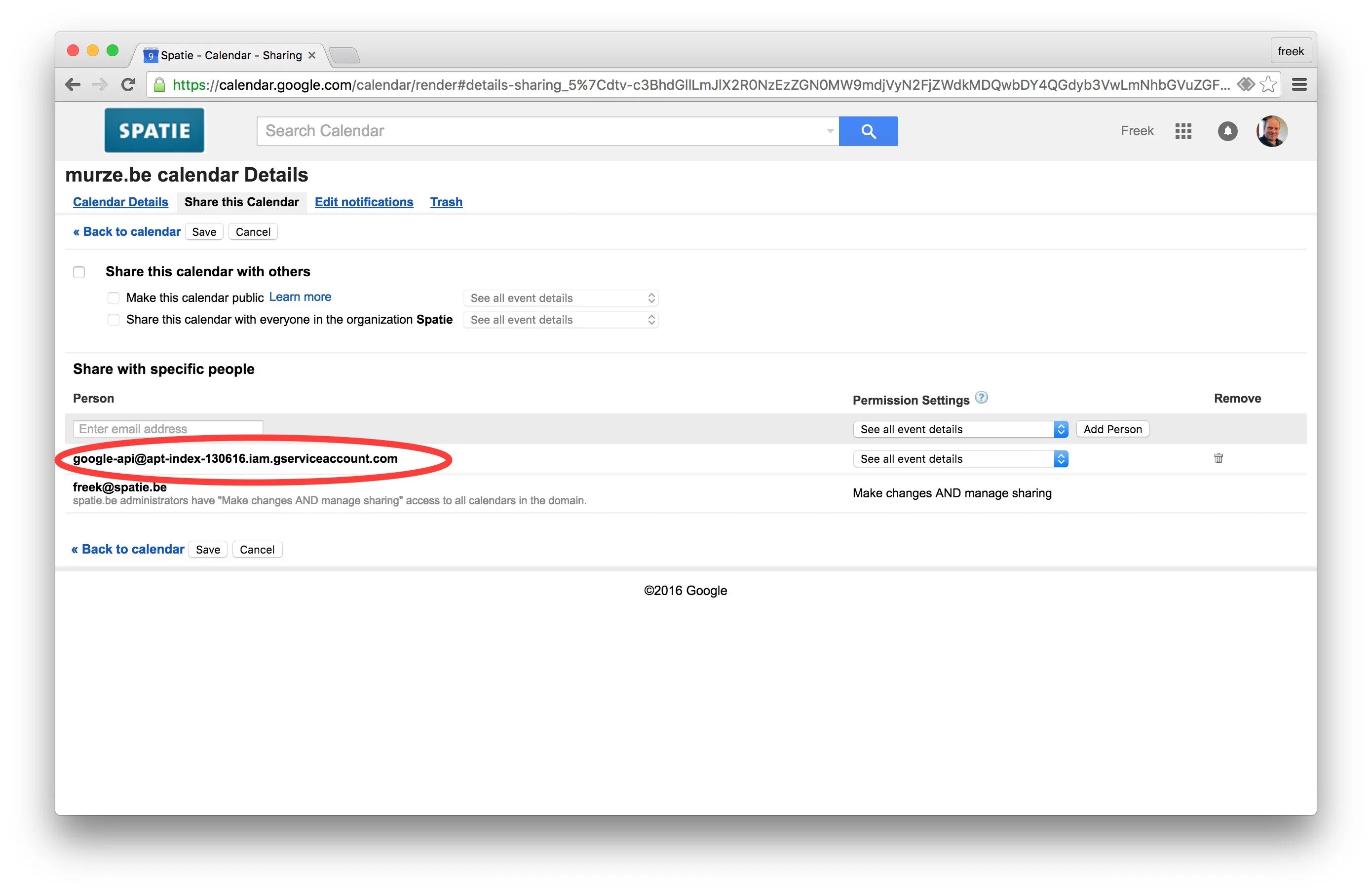Viewport: 1372px width, 894px height.
Task: Tick 'Share this calendar with others' checkbox
Action: [x=79, y=272]
